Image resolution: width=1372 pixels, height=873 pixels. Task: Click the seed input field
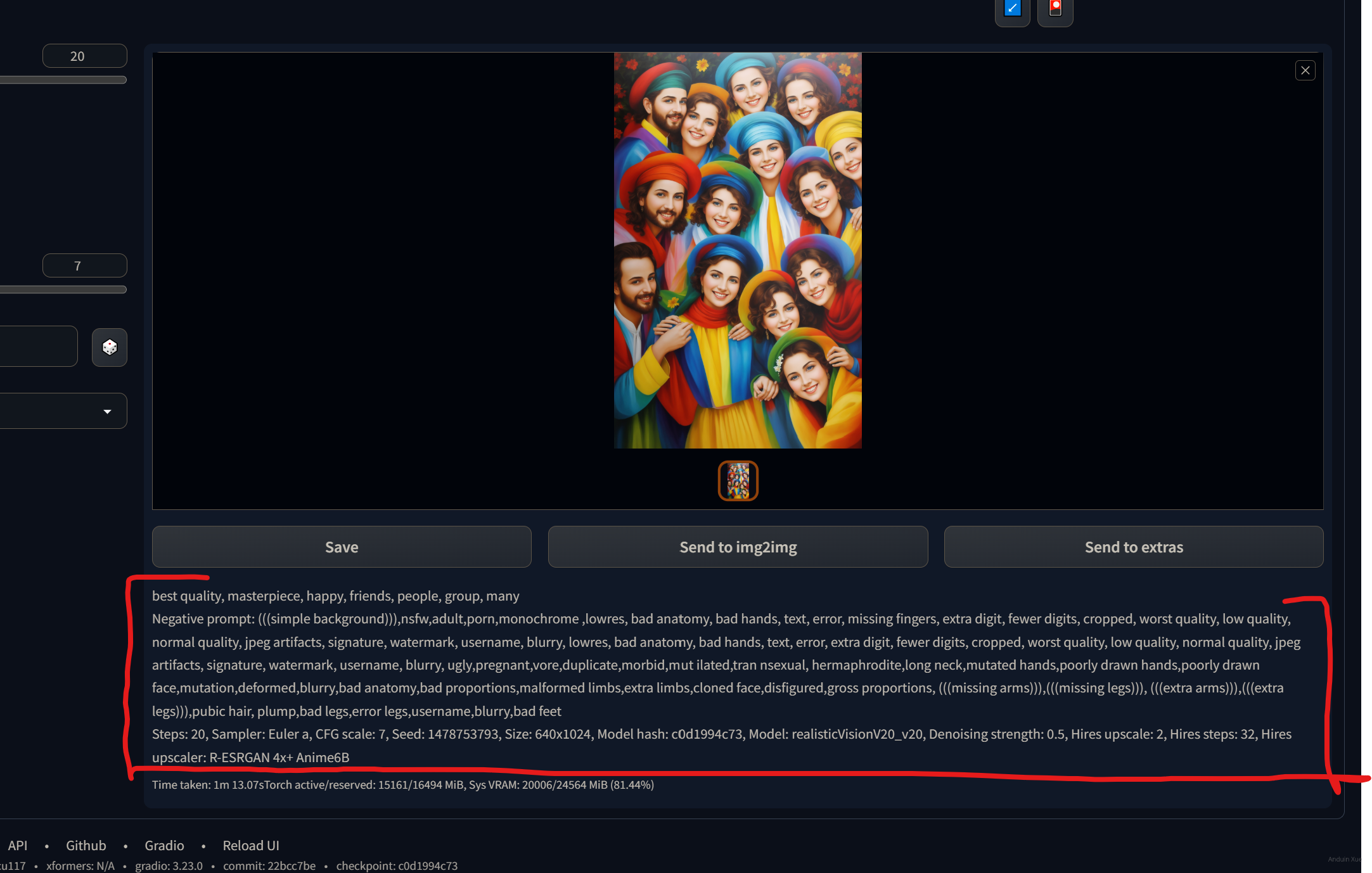(38, 347)
